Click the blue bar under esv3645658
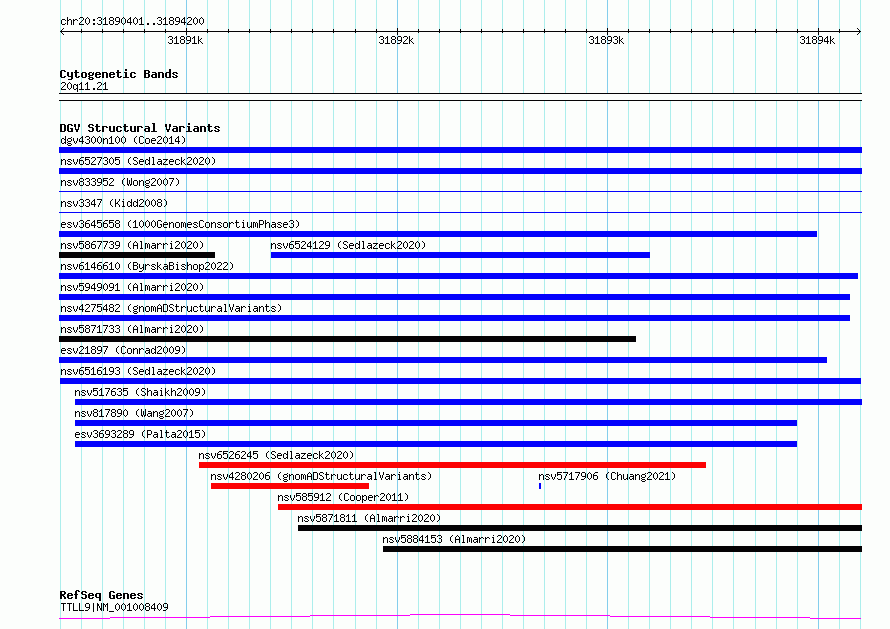Viewport: 890px width, 629px height. click(438, 234)
